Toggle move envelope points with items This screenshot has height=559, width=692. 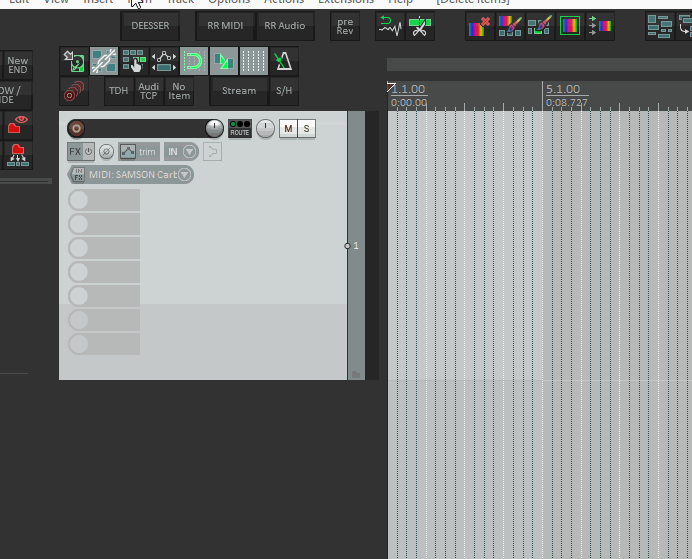pos(164,61)
